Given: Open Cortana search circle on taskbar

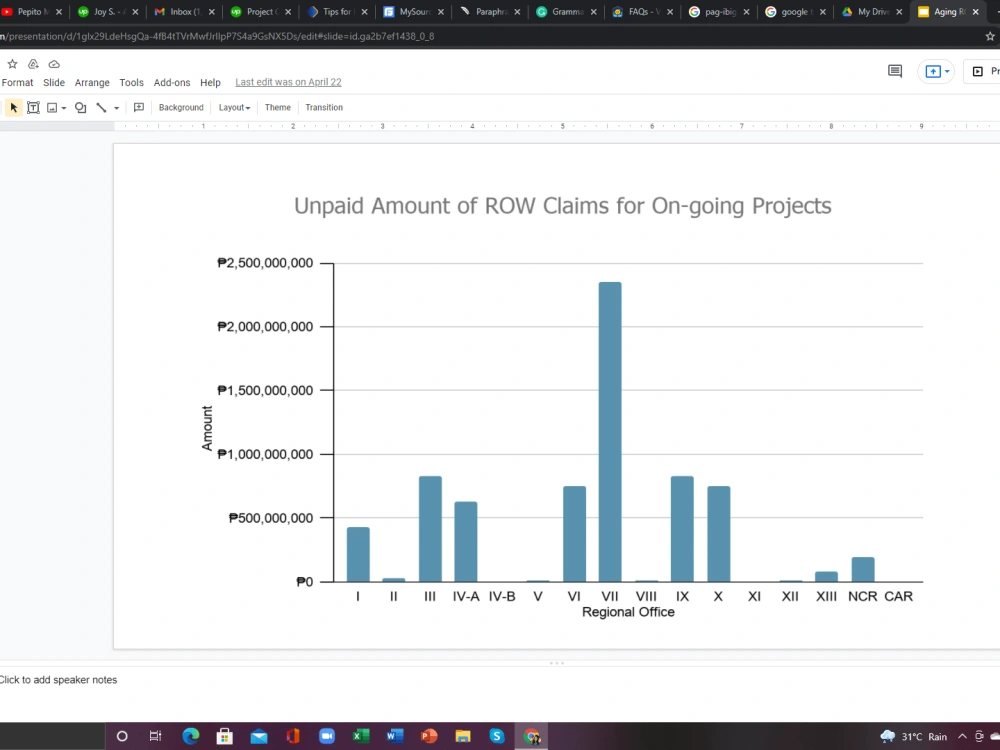Looking at the screenshot, I should (122, 737).
